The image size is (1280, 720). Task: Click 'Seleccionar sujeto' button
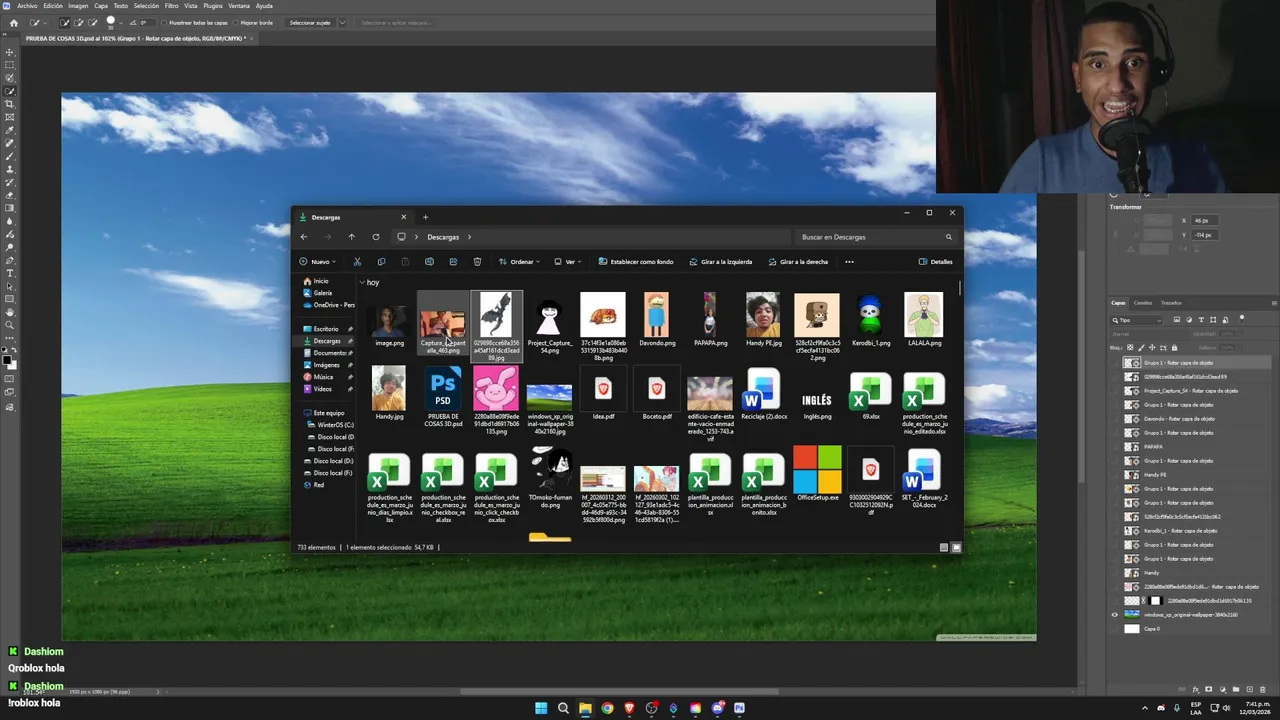310,22
